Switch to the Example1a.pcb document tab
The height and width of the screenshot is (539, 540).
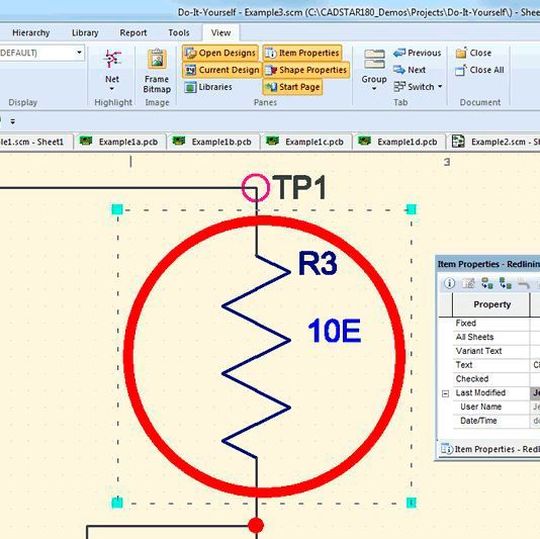pyautogui.click(x=119, y=142)
